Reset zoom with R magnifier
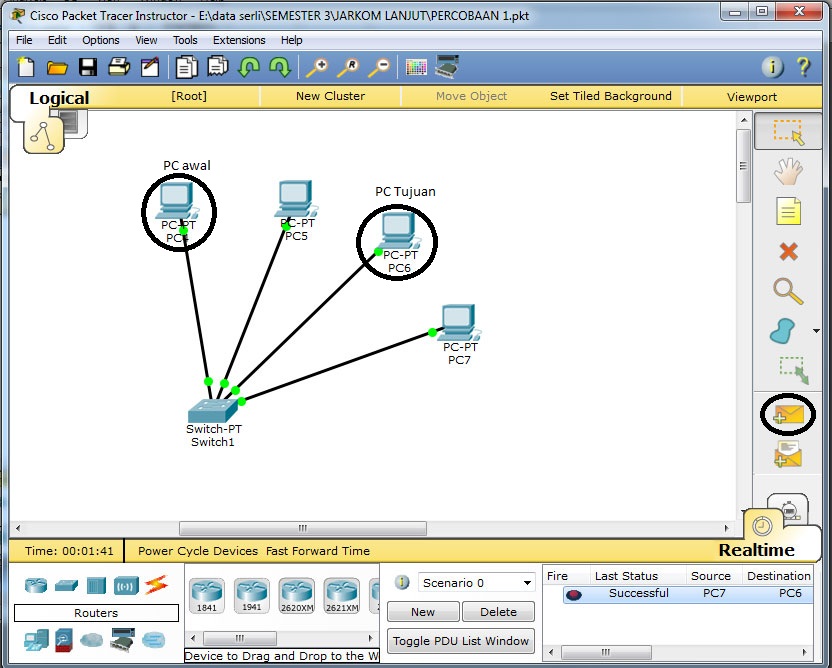 348,67
